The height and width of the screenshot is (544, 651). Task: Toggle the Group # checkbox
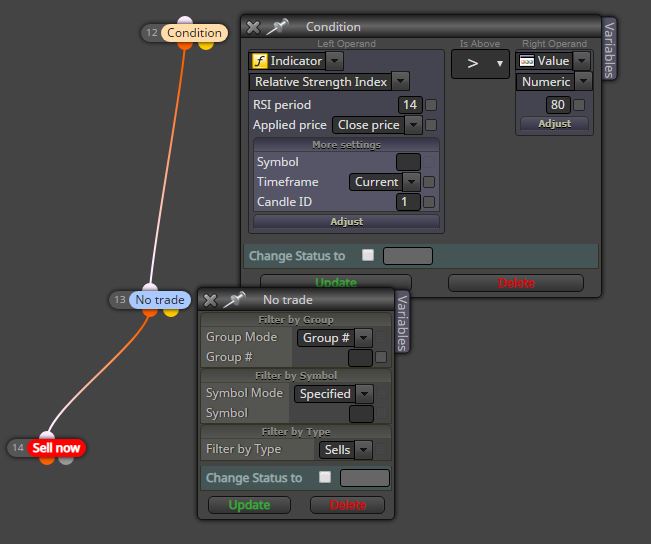click(381, 357)
